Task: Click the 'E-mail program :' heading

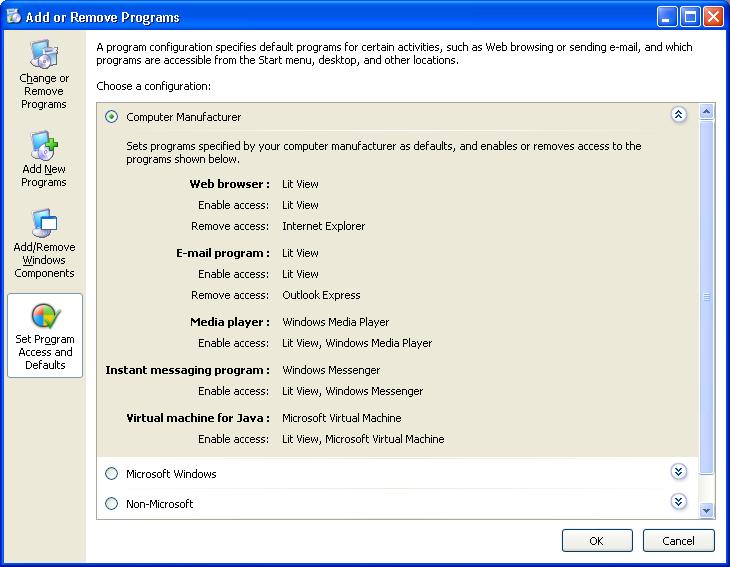Action: (x=223, y=253)
